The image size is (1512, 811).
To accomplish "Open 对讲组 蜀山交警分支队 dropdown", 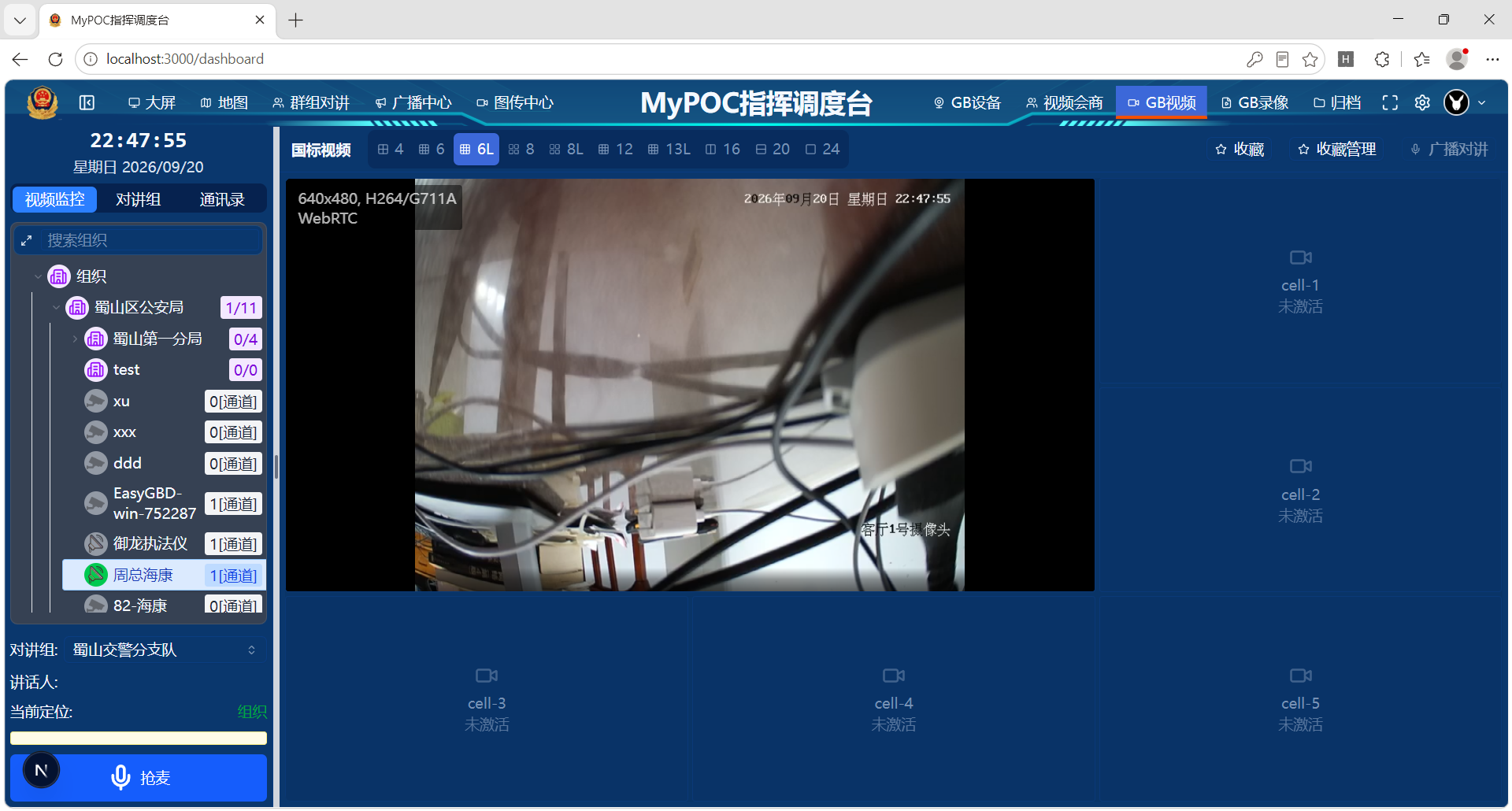I will pyautogui.click(x=165, y=650).
